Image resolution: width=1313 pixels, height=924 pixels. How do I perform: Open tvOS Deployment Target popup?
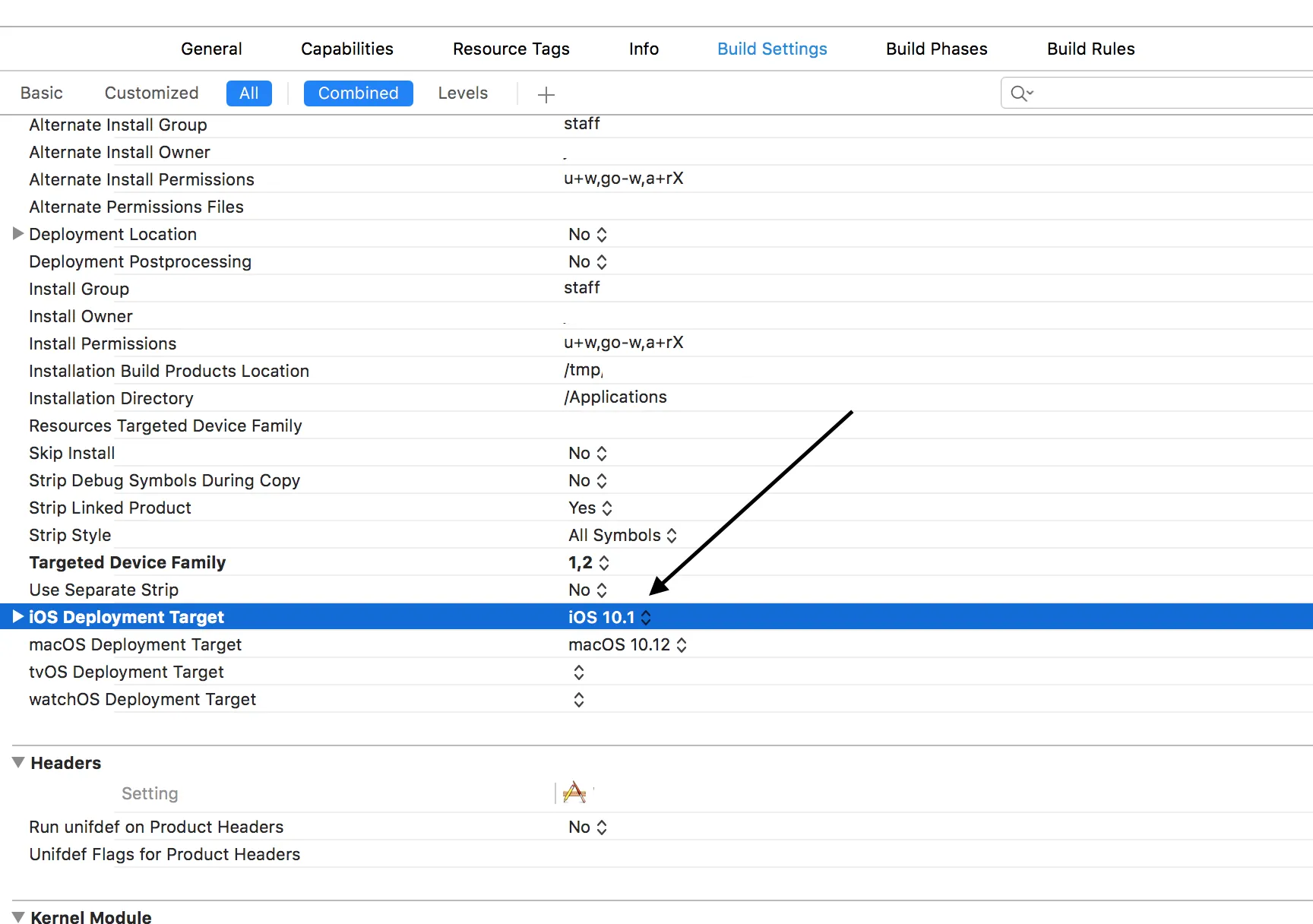coord(579,672)
